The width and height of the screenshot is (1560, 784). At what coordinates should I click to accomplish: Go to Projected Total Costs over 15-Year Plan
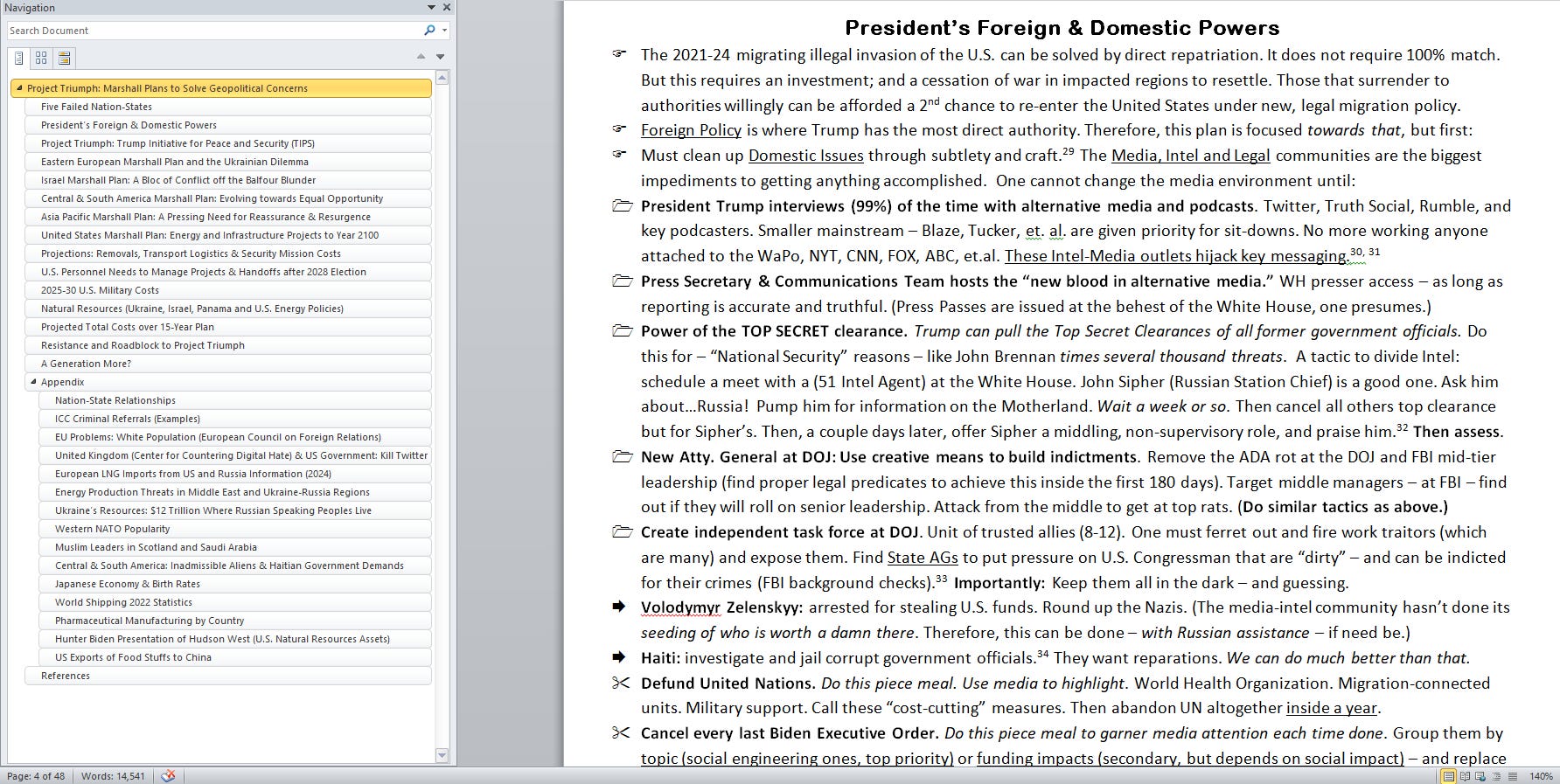(228, 327)
